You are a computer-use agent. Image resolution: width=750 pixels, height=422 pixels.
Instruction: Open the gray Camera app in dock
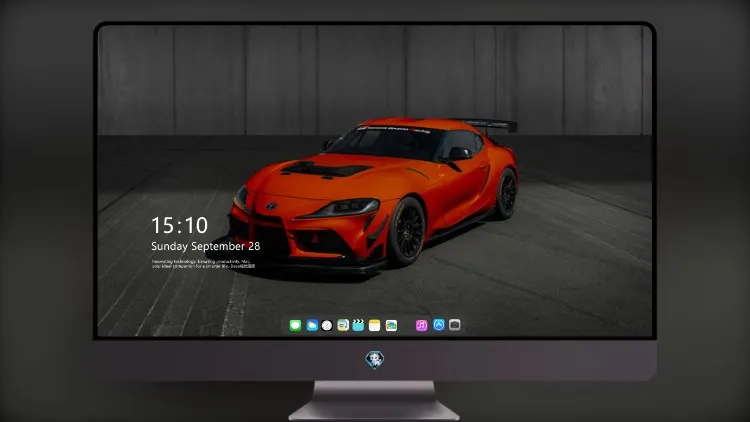coord(454,325)
